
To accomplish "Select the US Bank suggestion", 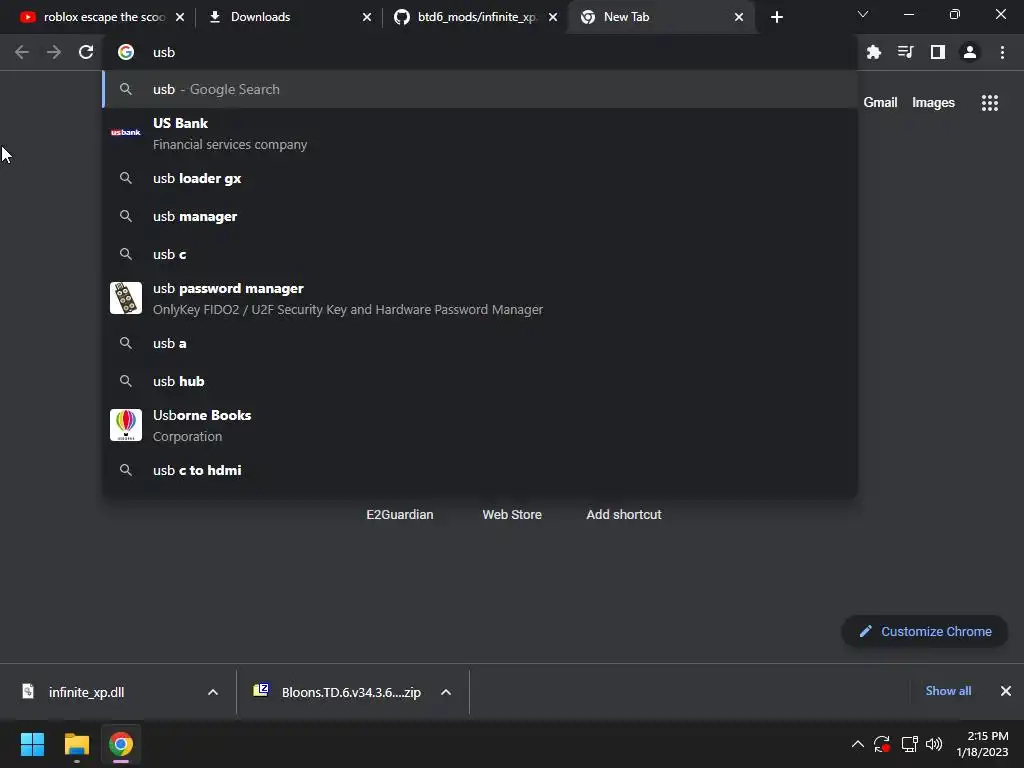I will pyautogui.click(x=480, y=134).
